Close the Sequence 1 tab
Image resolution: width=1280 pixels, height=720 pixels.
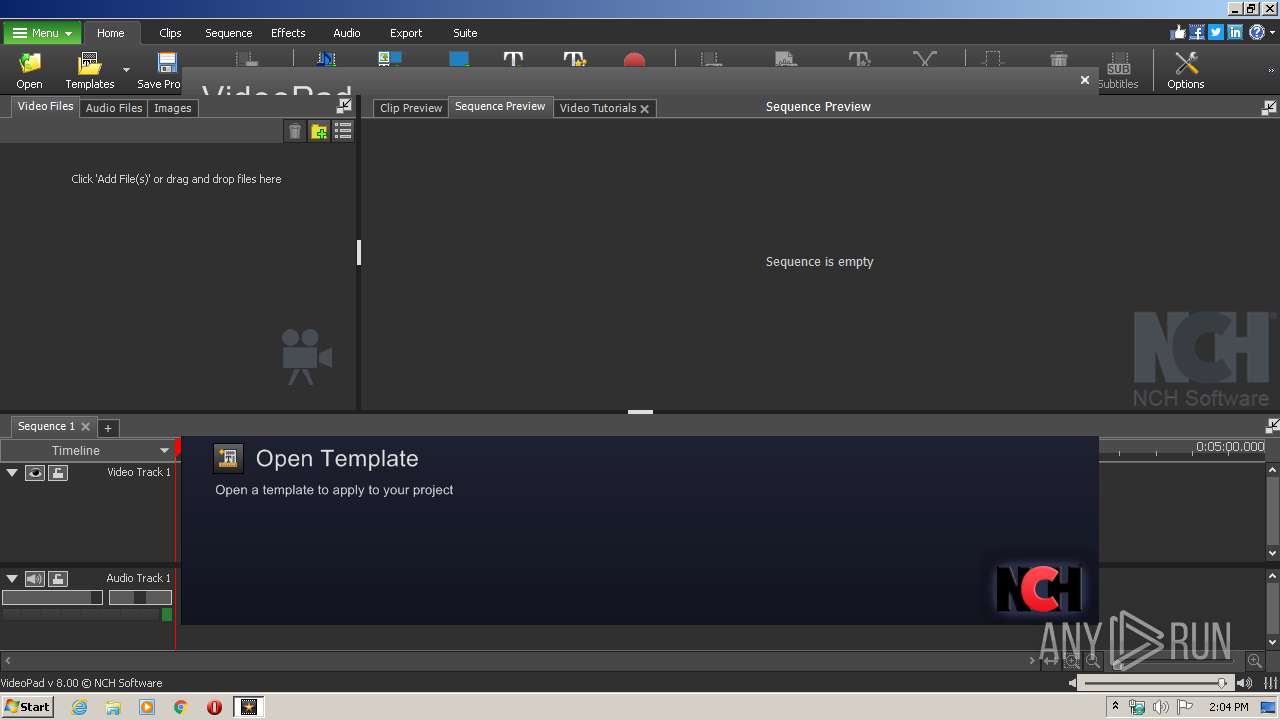pos(85,426)
